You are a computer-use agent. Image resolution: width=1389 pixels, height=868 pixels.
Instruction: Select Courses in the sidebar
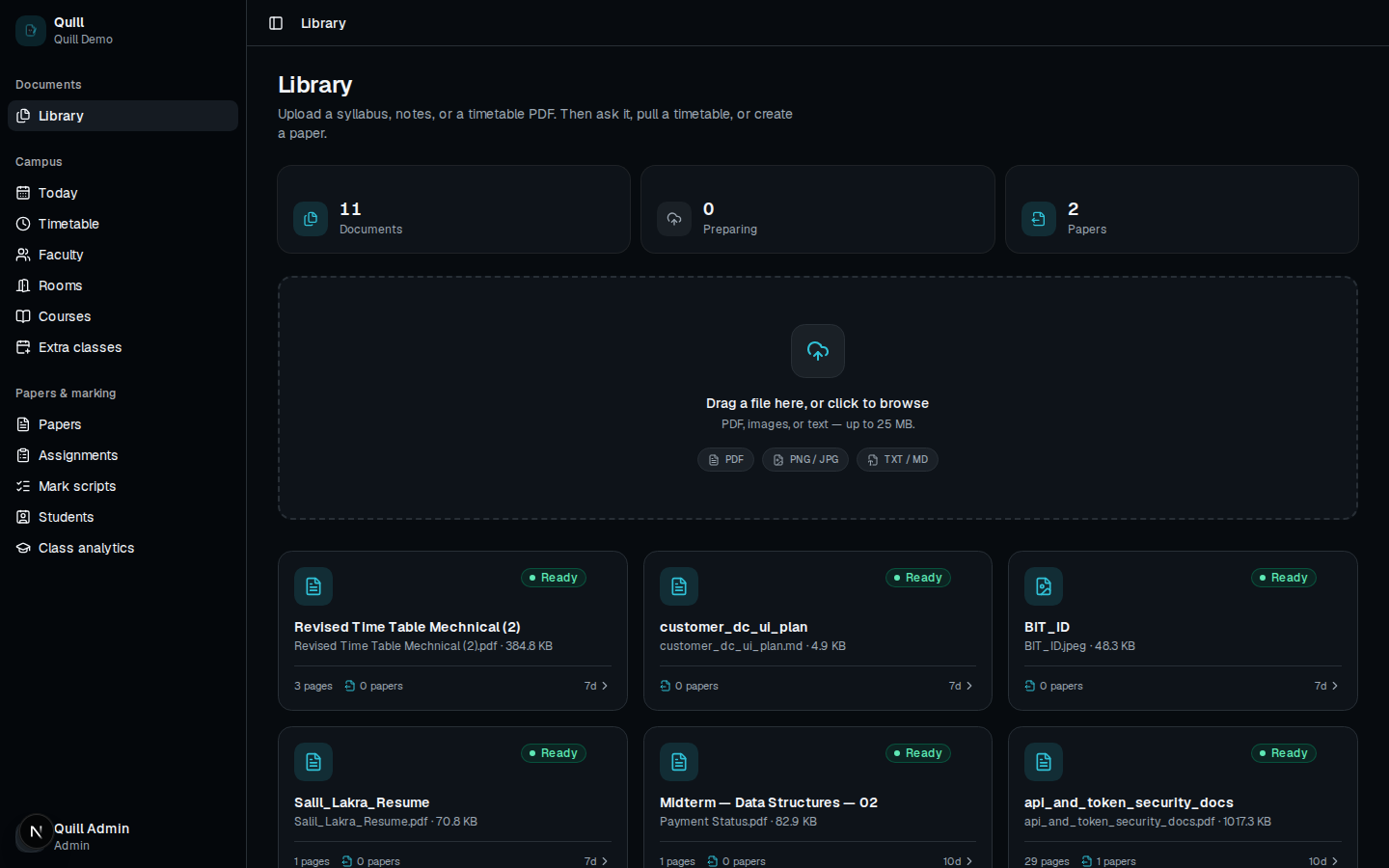(123, 316)
